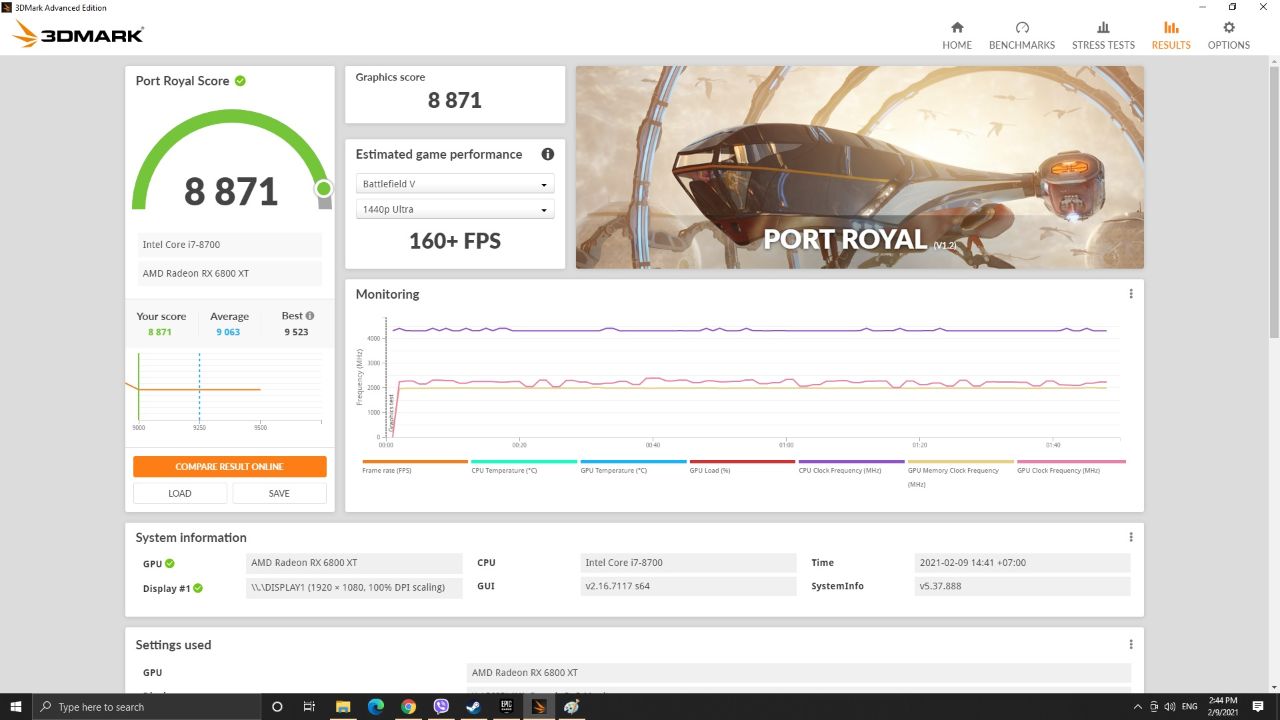
Task: Click the Load button
Action: [180, 493]
